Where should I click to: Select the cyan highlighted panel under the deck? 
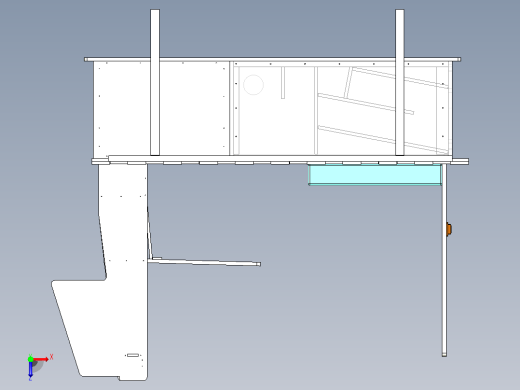(x=375, y=175)
